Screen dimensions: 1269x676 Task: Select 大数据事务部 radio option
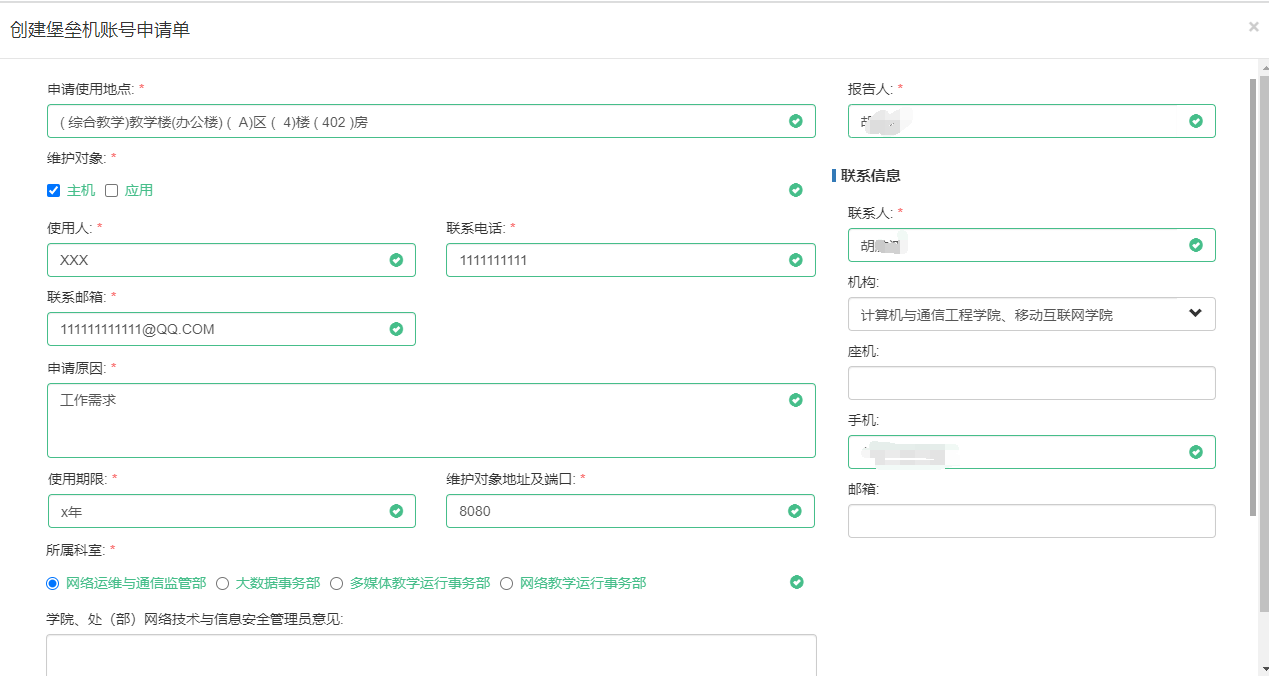click(223, 583)
